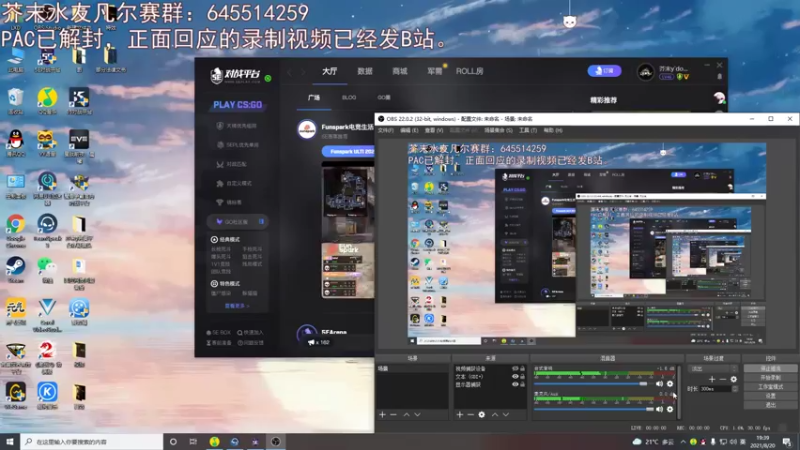Click Windows taskbar search box
800x450 pixels.
[x=92, y=442]
